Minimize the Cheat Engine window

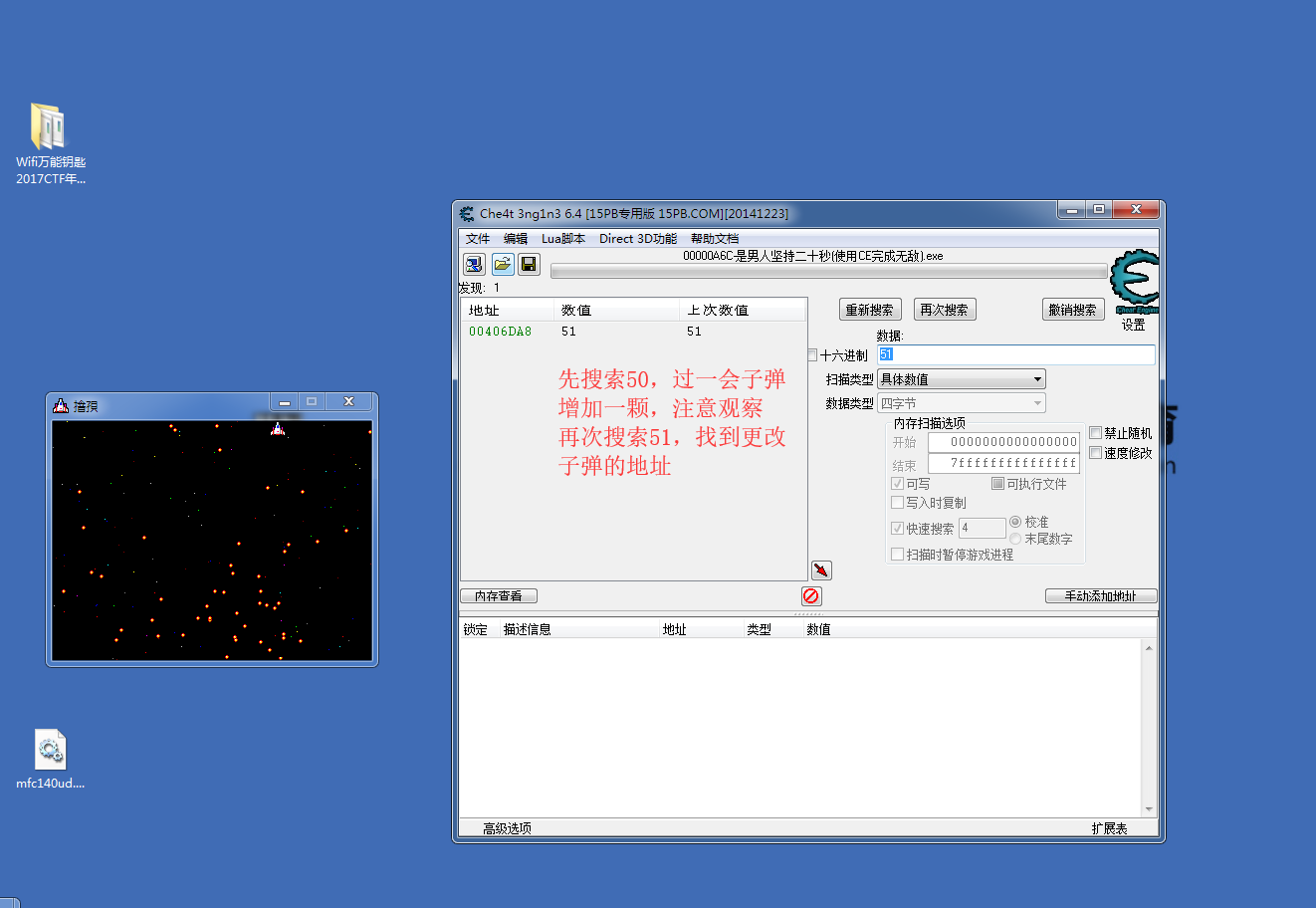pos(1071,210)
